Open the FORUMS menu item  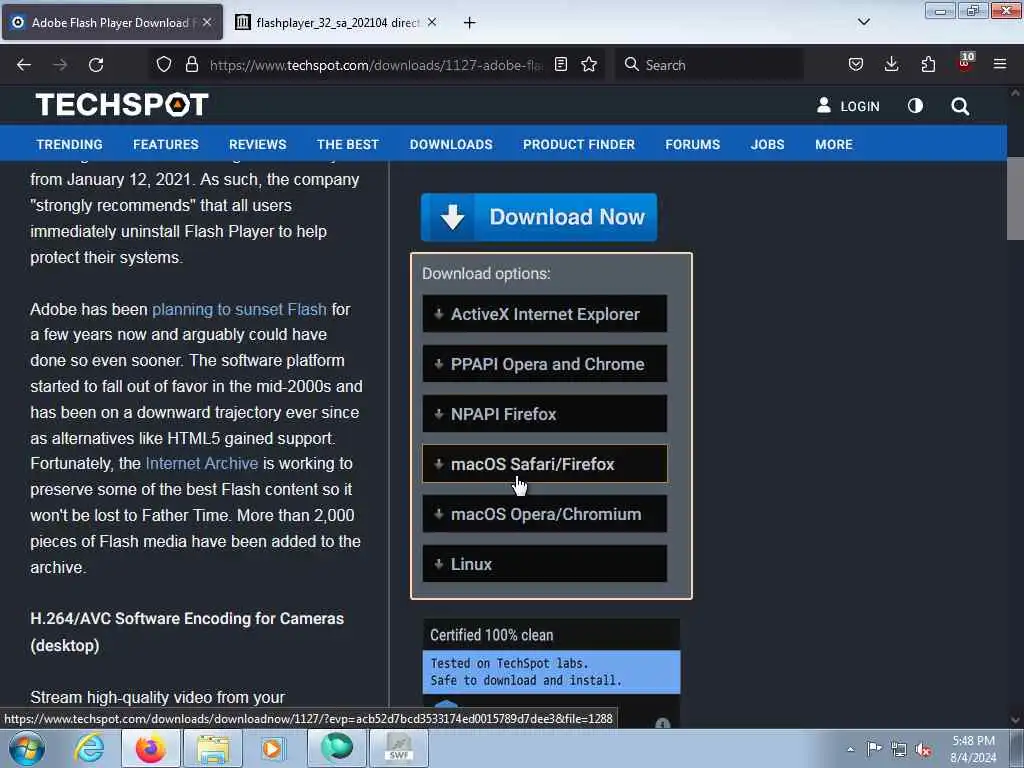coord(692,144)
